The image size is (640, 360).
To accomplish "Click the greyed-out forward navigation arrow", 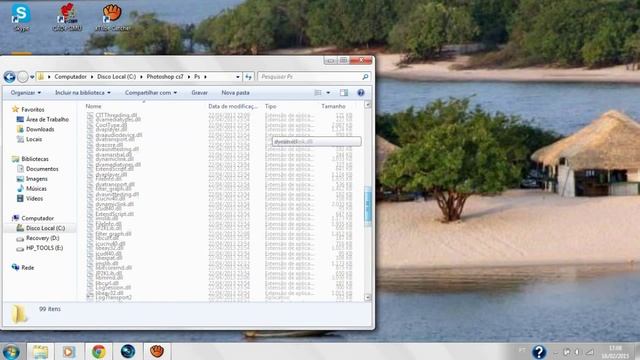I will pos(23,77).
